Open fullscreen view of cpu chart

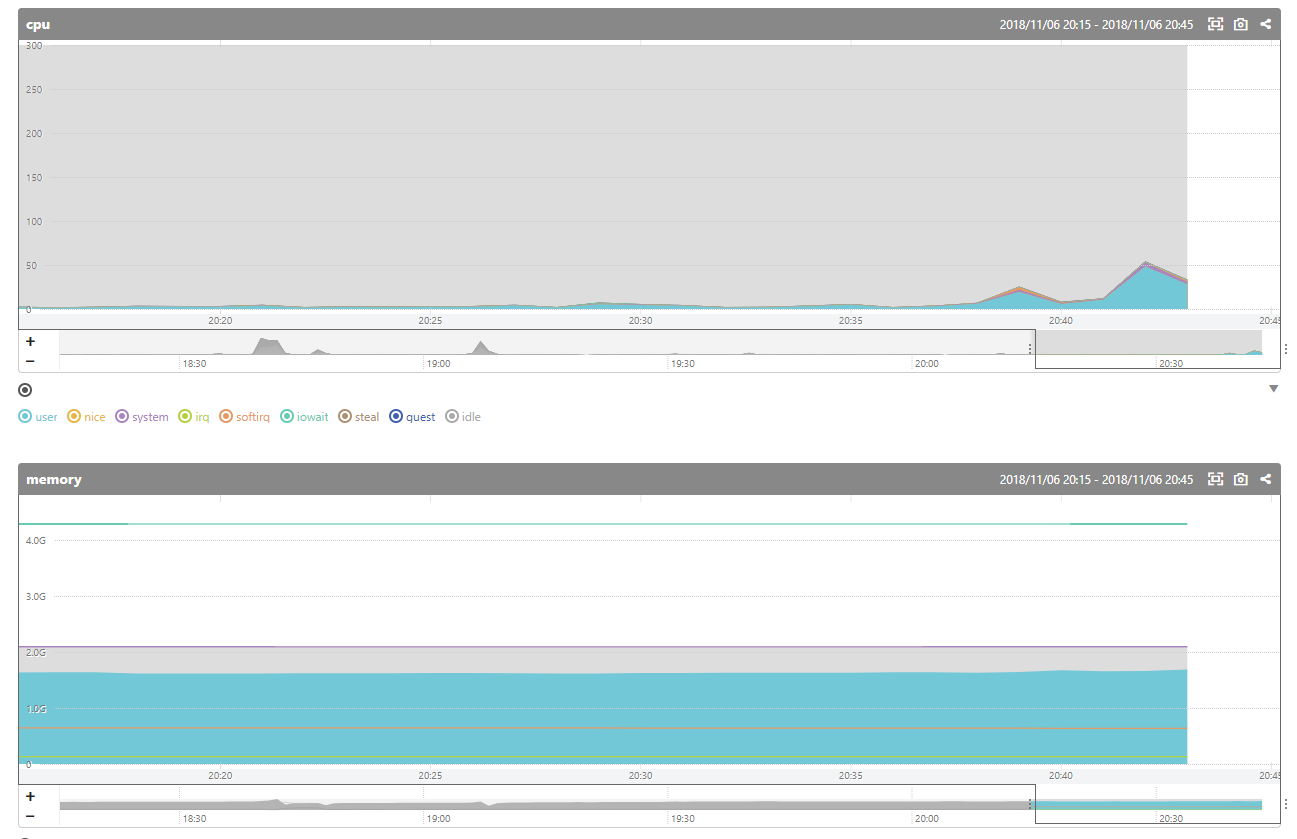(x=1216, y=24)
